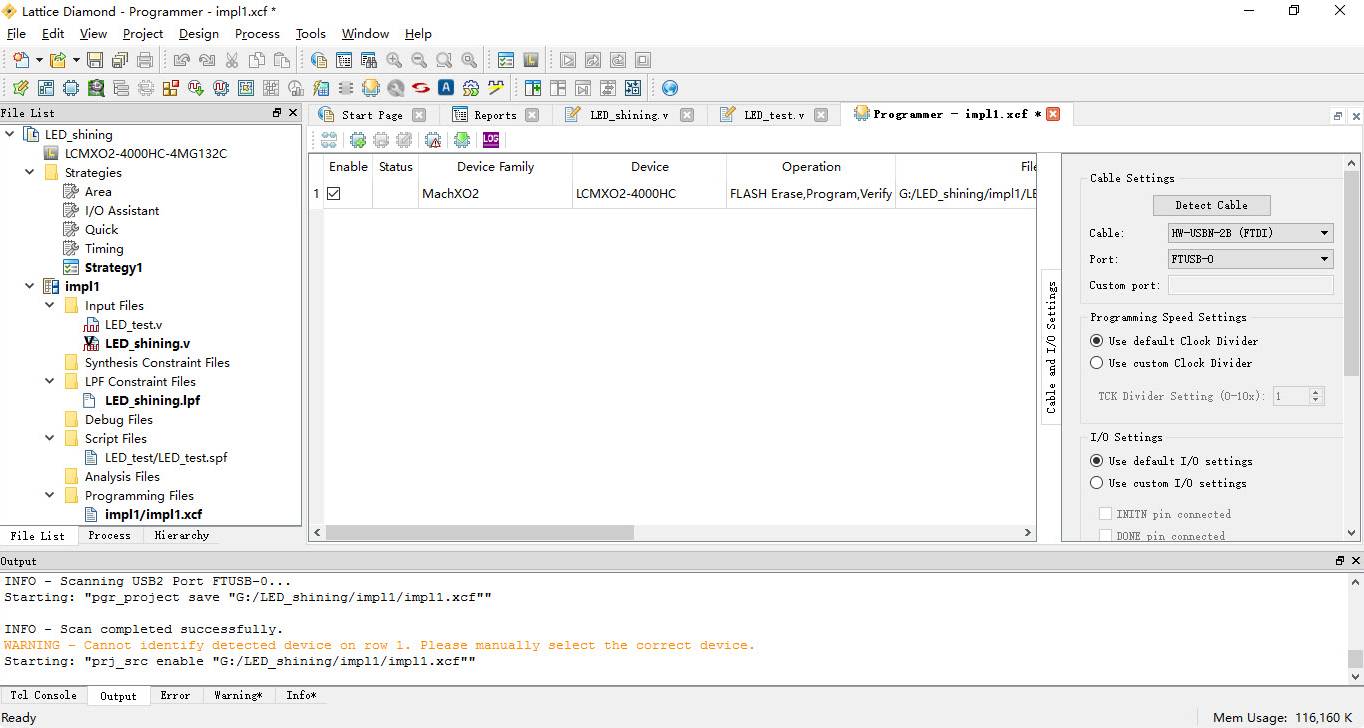This screenshot has width=1364, height=728.
Task: Click the Zoom In magnifier icon
Action: (394, 60)
